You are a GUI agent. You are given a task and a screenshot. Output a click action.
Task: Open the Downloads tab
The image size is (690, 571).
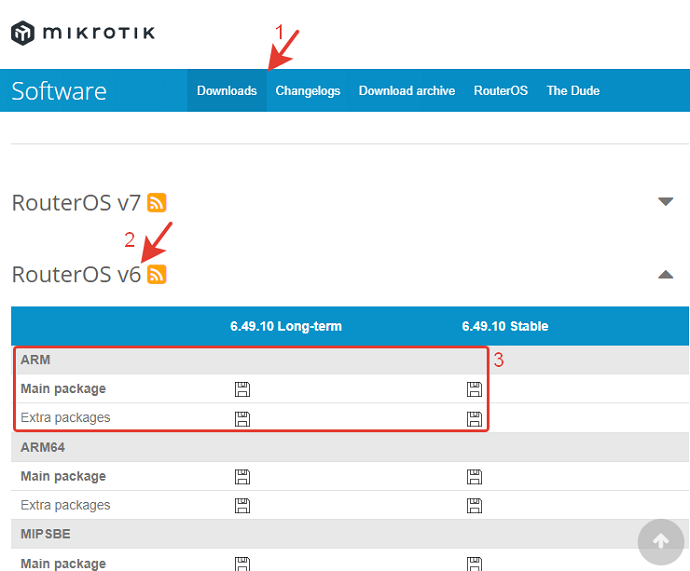(227, 91)
